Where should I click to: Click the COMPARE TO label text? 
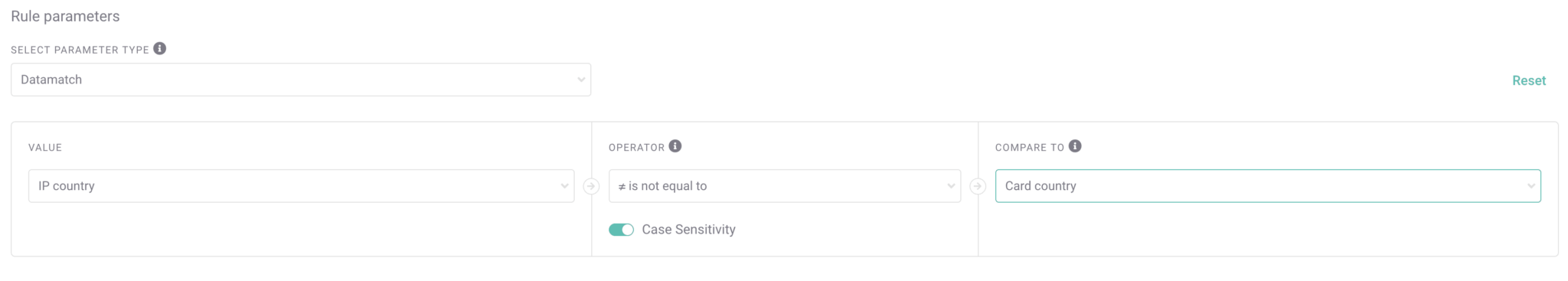coord(1030,147)
